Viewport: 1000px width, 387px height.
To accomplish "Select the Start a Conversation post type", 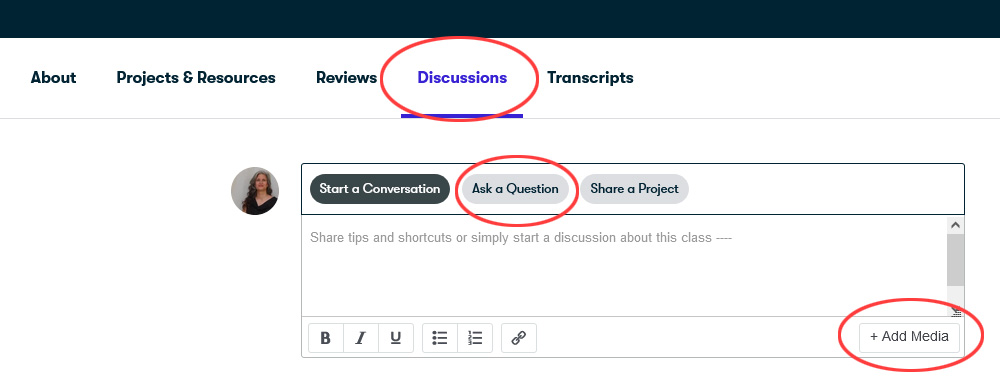I will [379, 189].
